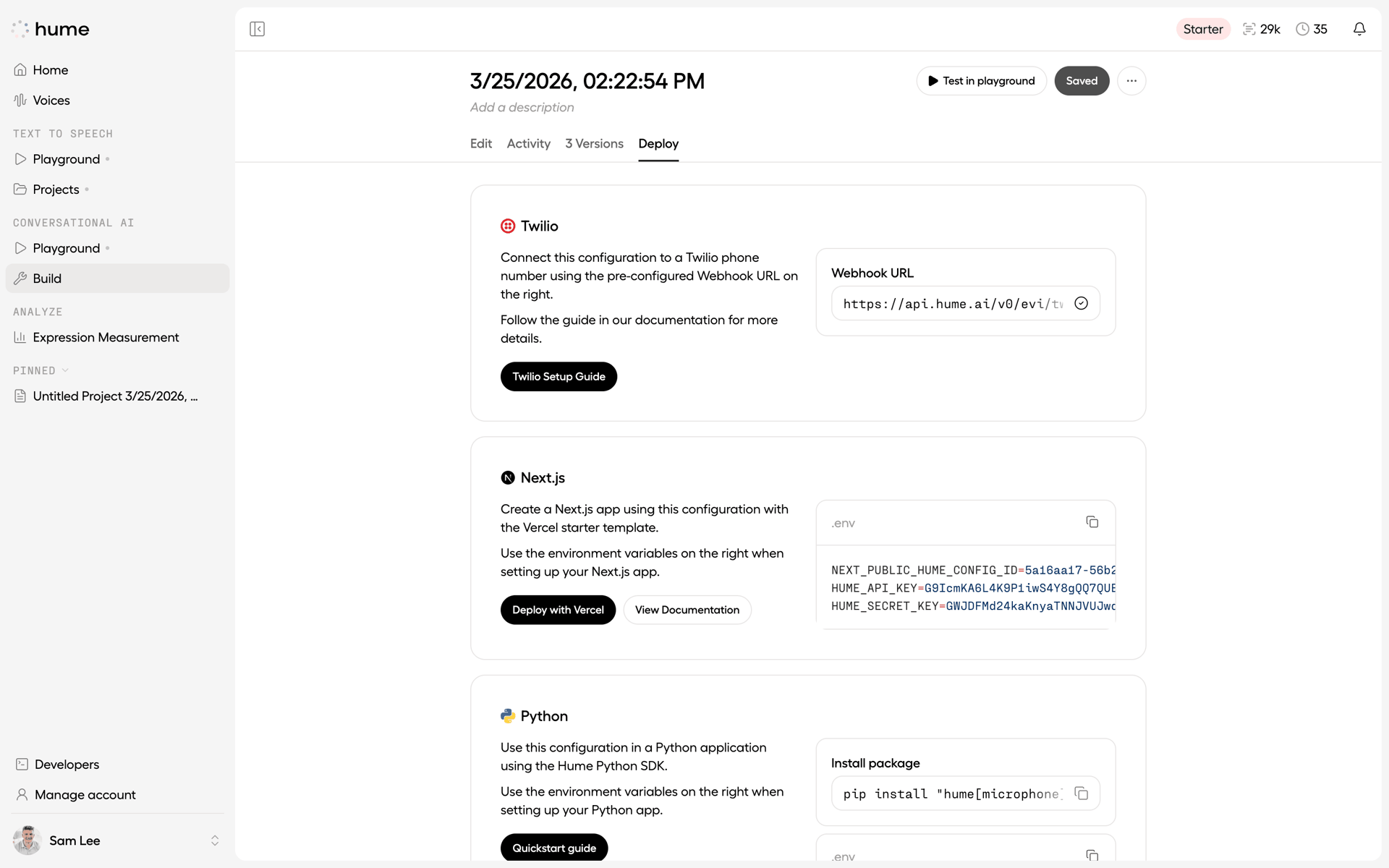Click the Python logo icon

pos(508,715)
